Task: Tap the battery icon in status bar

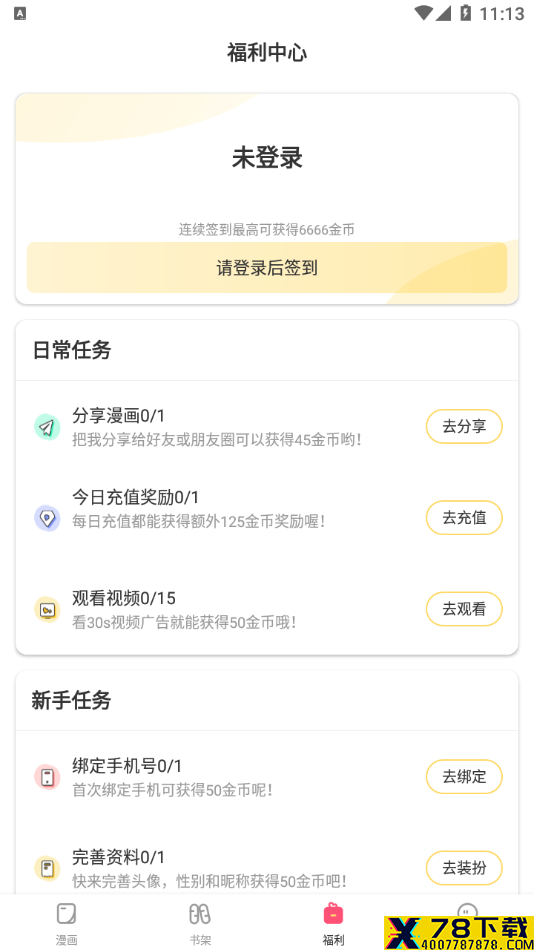Action: tap(466, 13)
